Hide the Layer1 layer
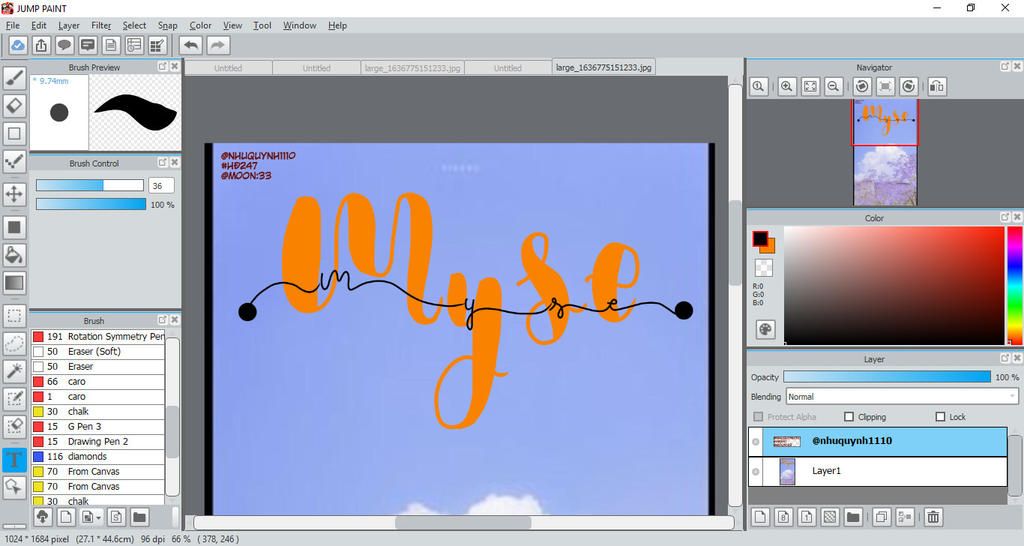The image size is (1024, 546). tap(756, 472)
